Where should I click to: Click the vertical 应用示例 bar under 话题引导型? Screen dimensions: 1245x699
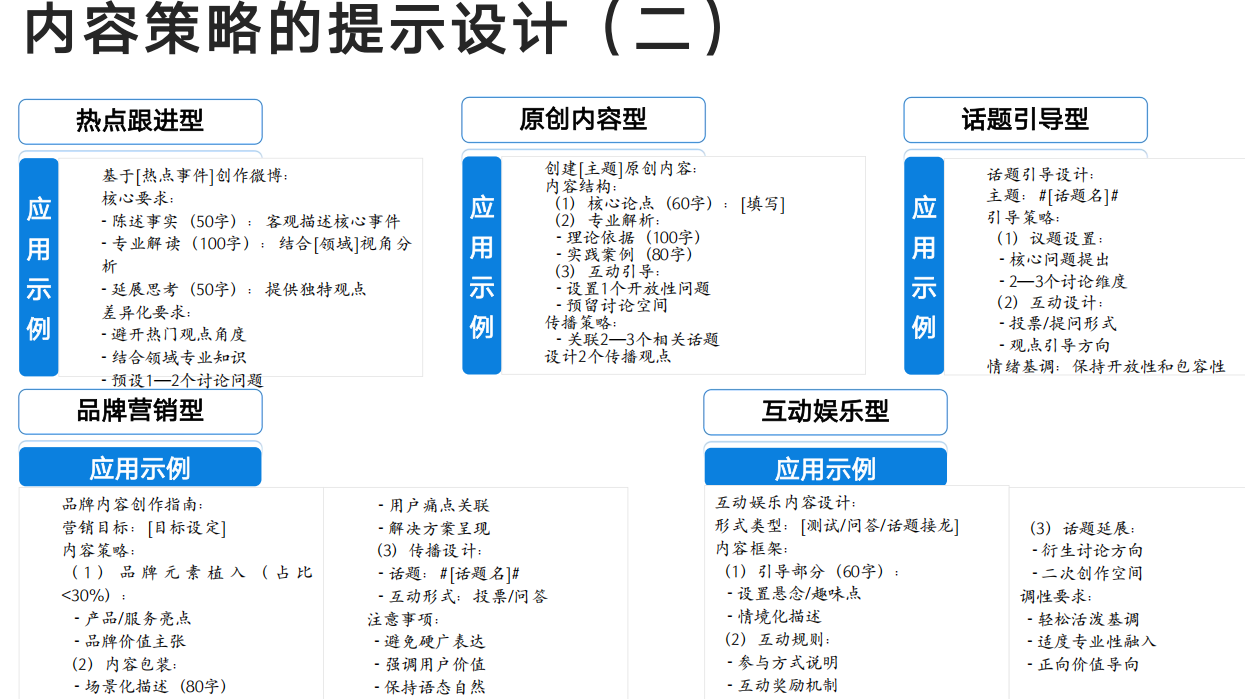tap(924, 266)
